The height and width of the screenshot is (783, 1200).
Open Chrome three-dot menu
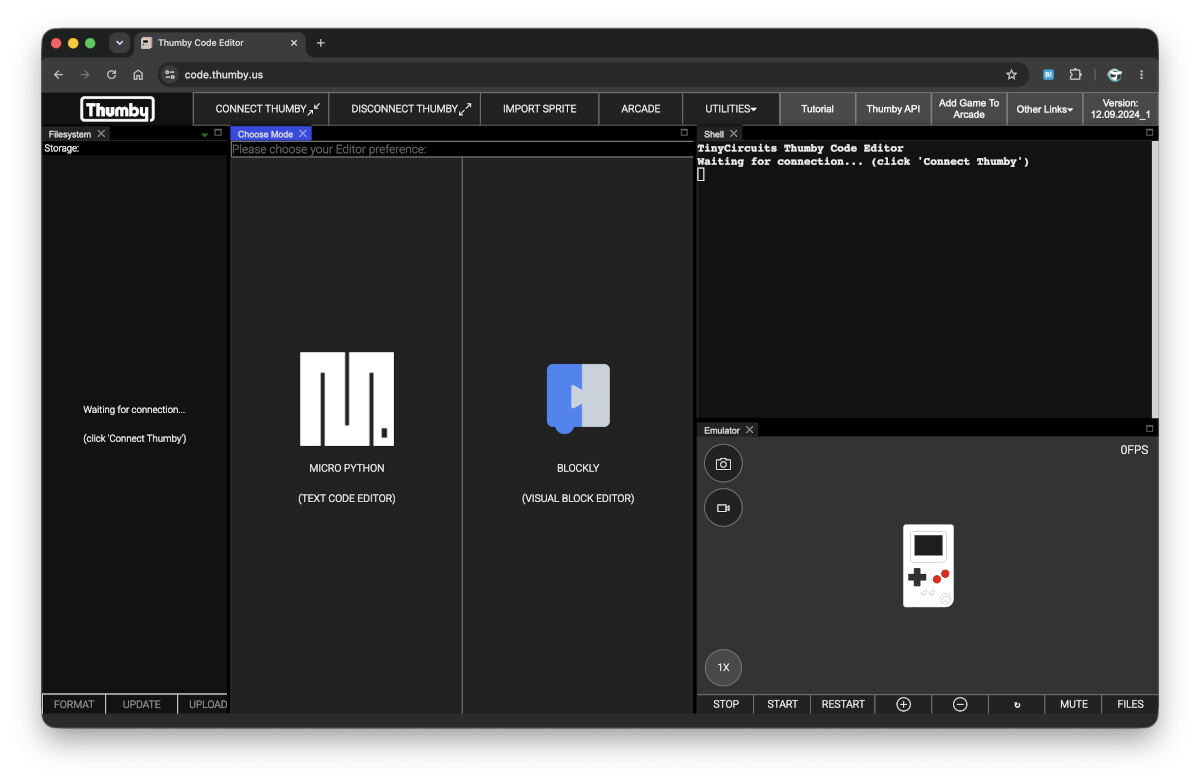coord(1141,74)
